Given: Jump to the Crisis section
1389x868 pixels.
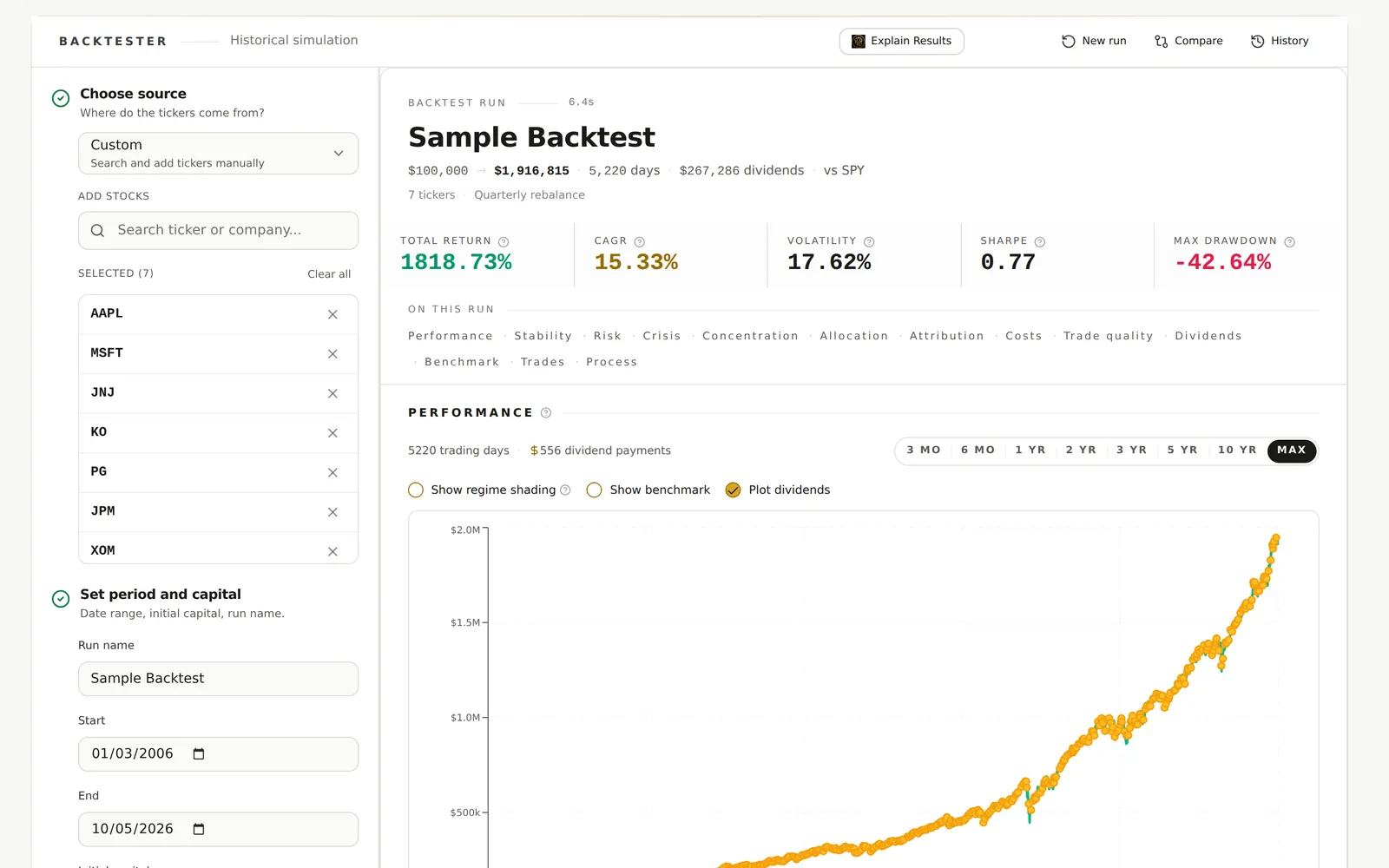Looking at the screenshot, I should pyautogui.click(x=662, y=336).
